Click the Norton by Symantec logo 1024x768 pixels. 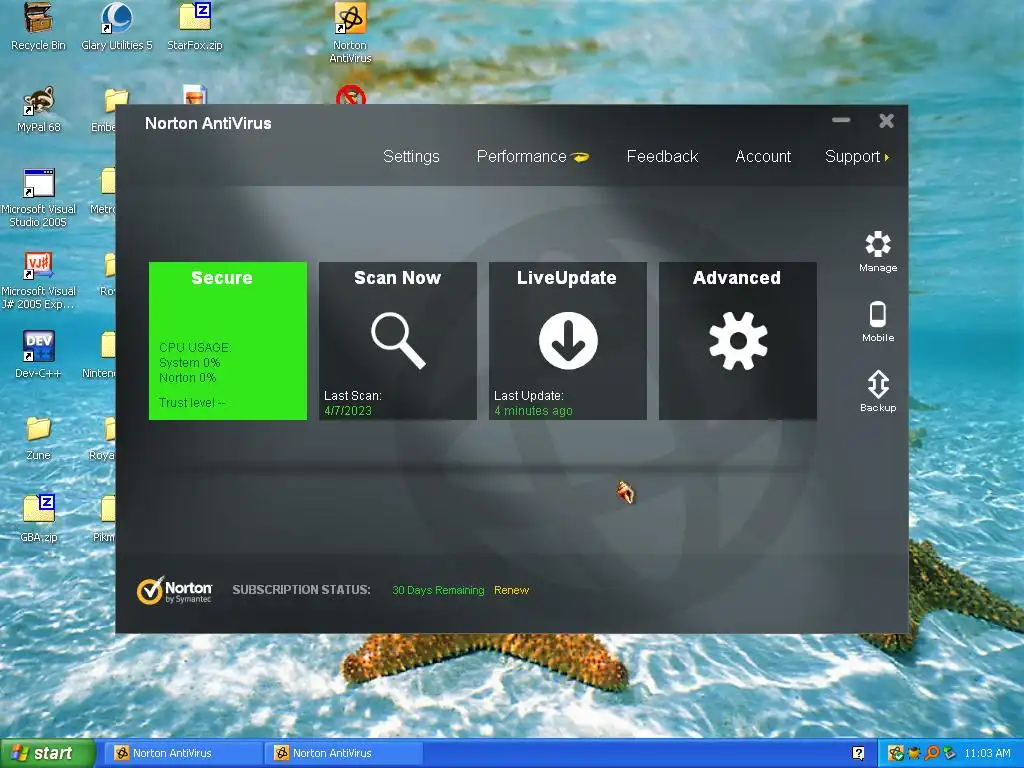174,590
